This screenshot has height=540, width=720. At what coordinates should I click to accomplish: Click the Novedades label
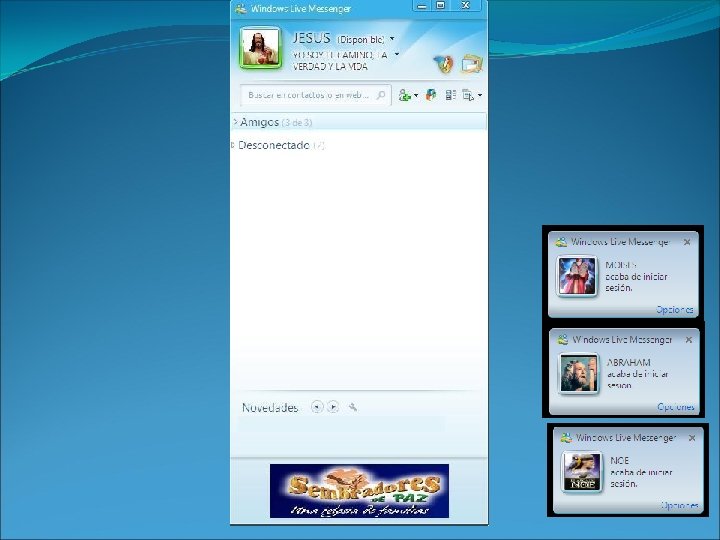tap(270, 408)
